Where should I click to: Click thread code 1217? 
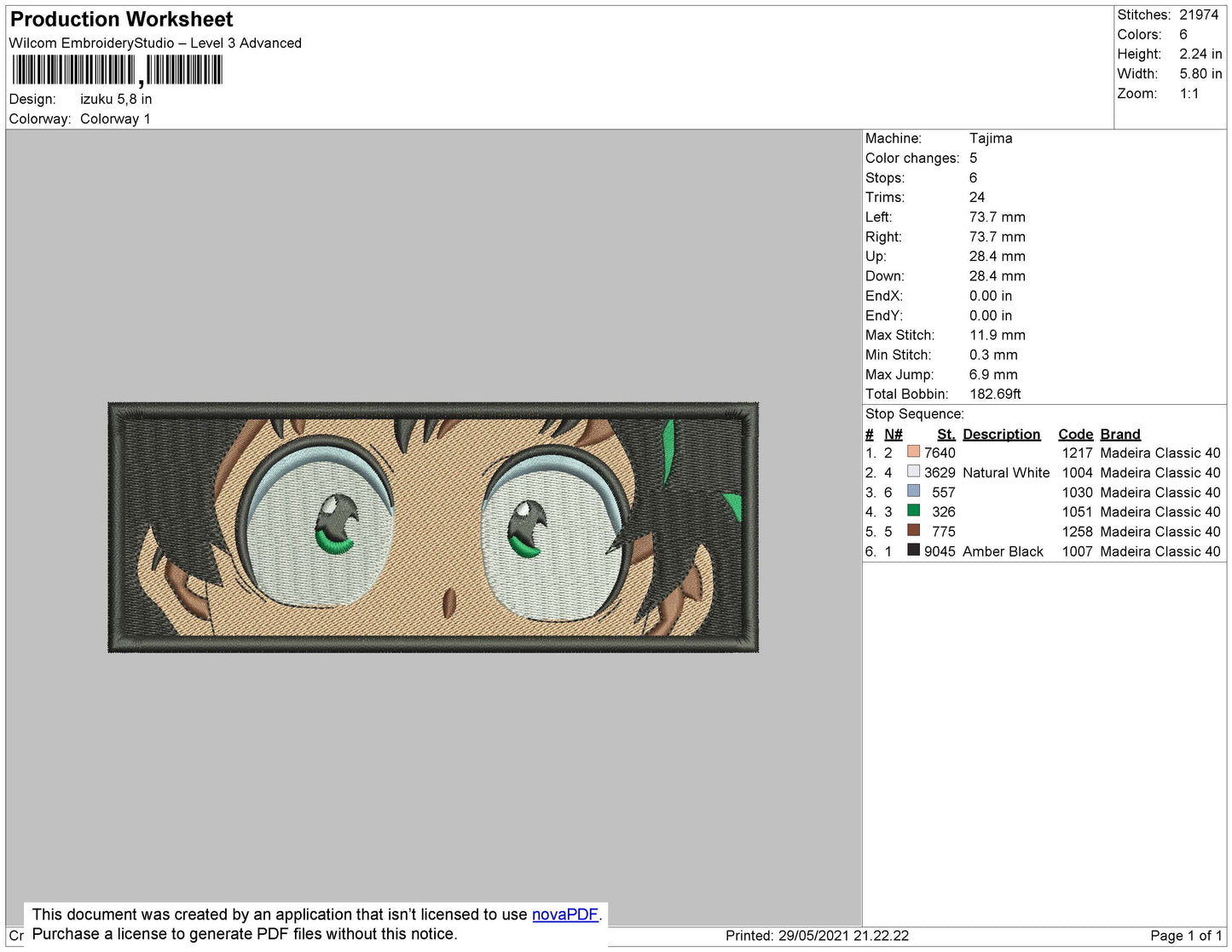(1077, 453)
